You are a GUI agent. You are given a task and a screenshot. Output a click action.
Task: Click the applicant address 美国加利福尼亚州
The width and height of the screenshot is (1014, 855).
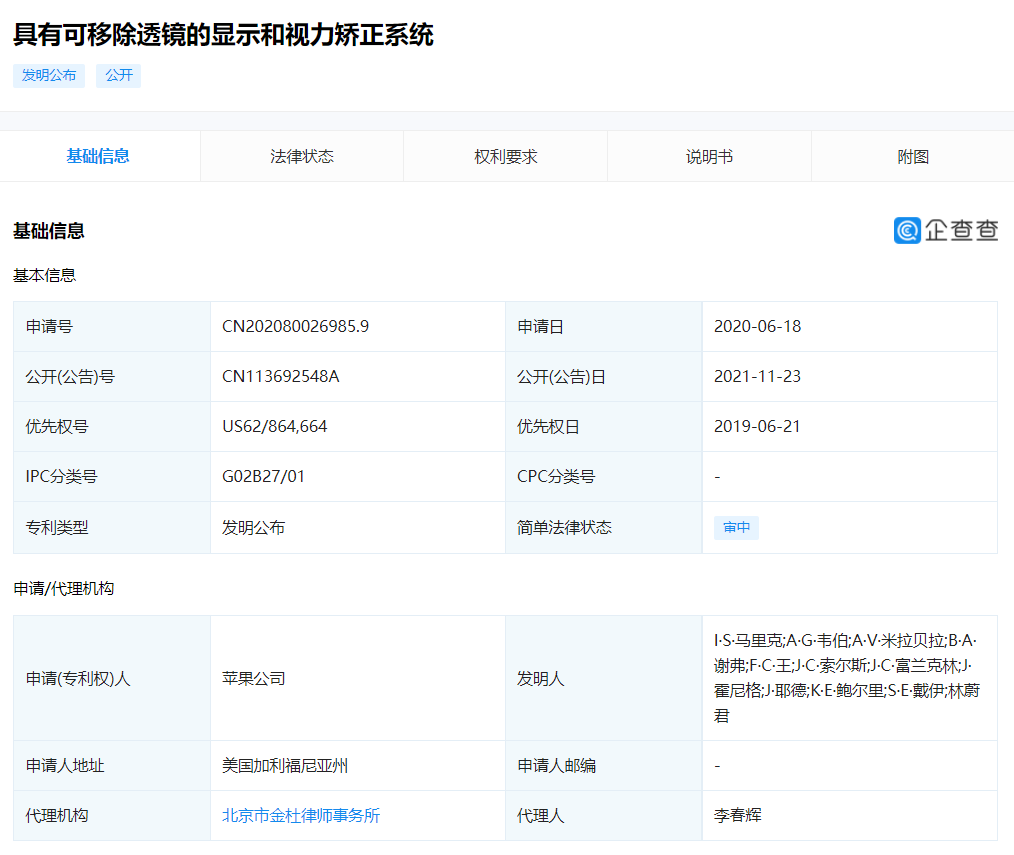coord(284,765)
